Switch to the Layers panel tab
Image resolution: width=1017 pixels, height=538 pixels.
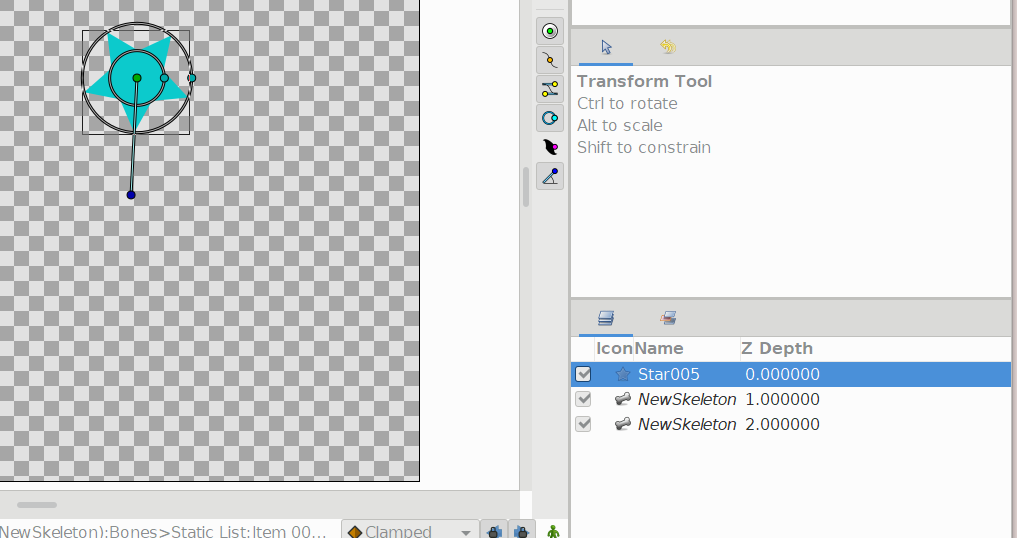pos(606,318)
